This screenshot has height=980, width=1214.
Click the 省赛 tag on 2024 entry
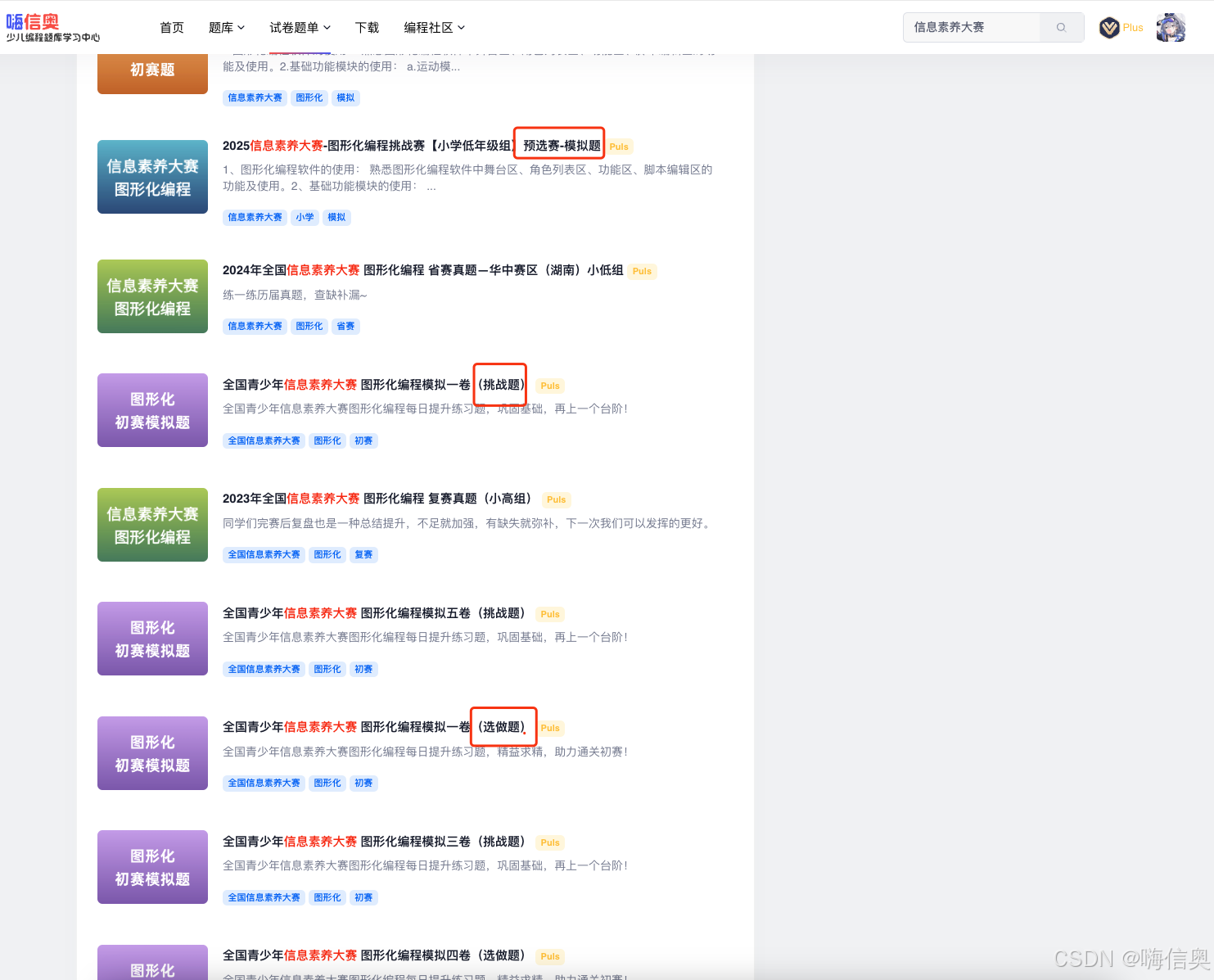click(346, 326)
